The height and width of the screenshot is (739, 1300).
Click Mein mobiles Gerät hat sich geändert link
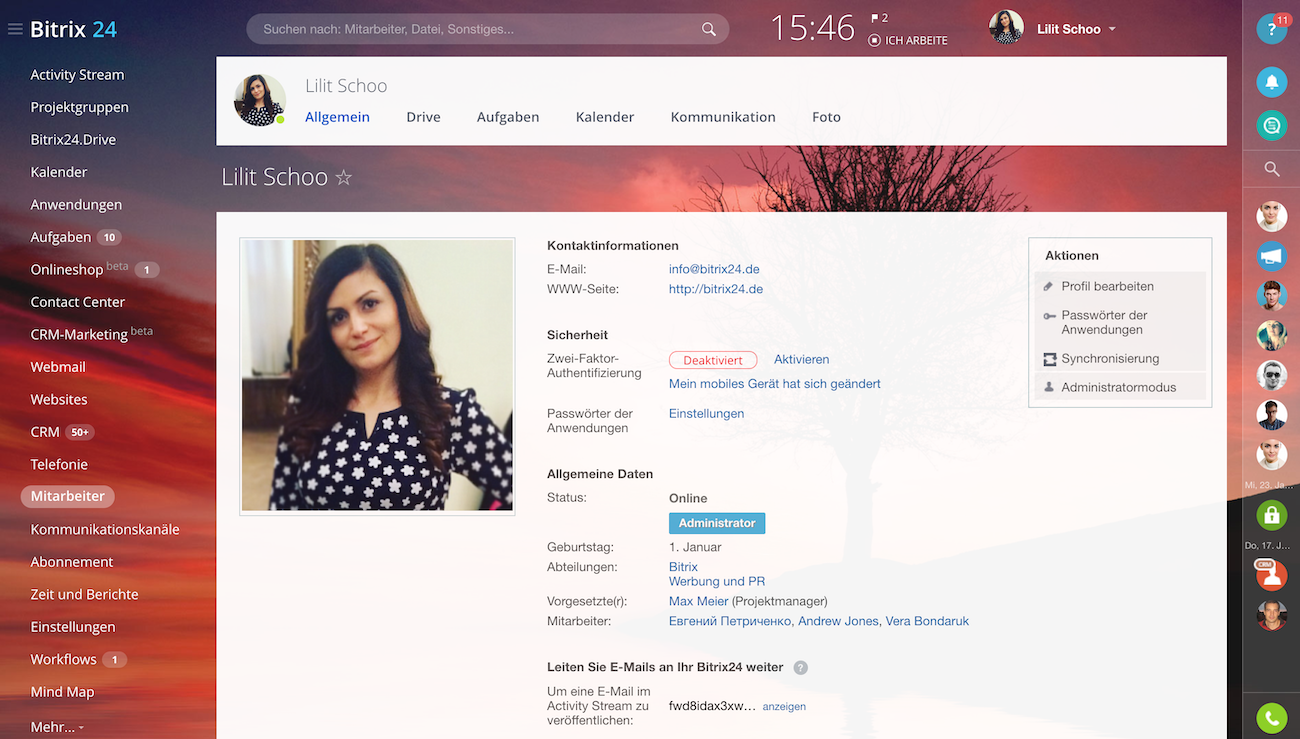coord(775,384)
